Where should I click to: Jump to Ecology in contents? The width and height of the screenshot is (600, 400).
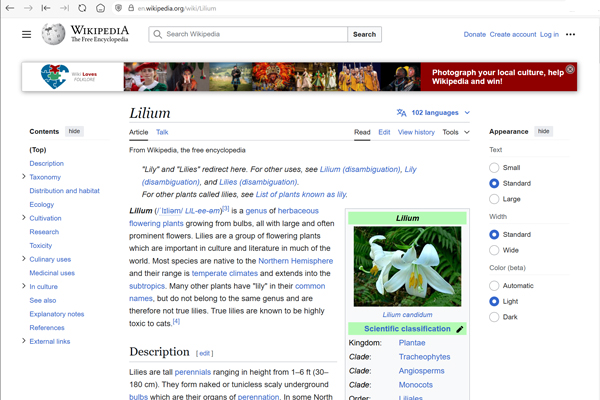42,204
